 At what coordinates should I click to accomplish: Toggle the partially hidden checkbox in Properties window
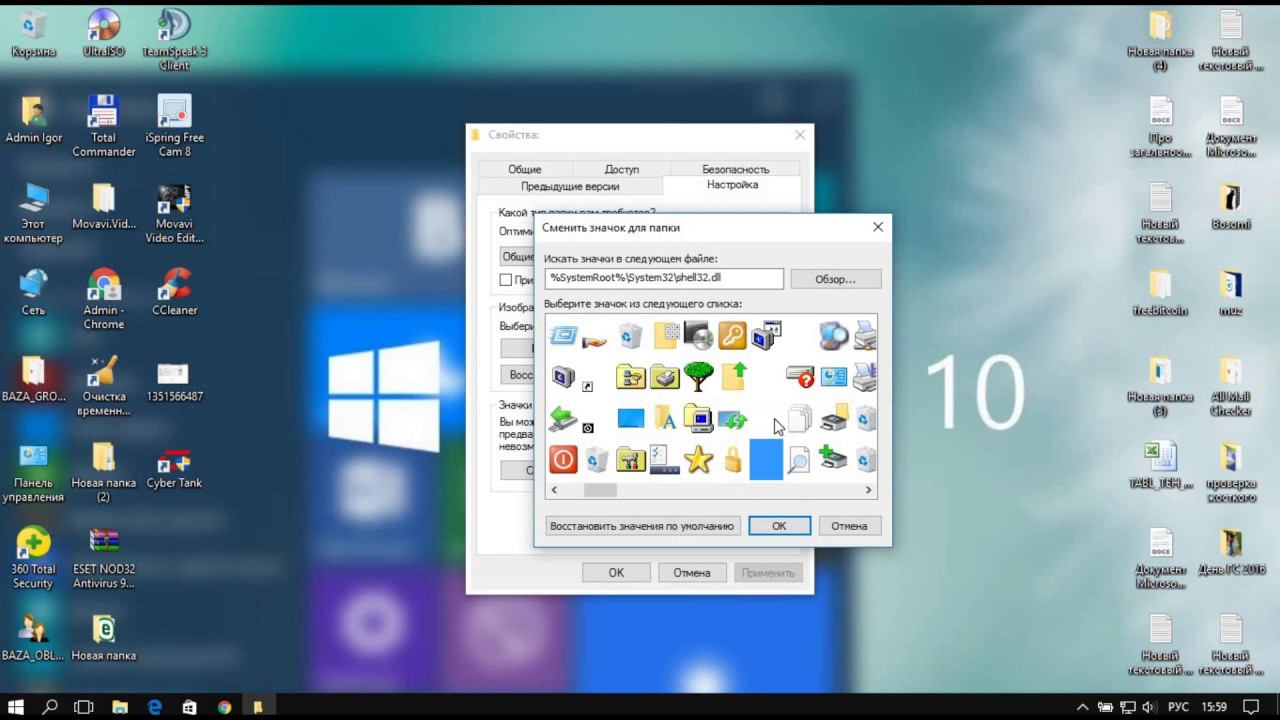tap(505, 280)
